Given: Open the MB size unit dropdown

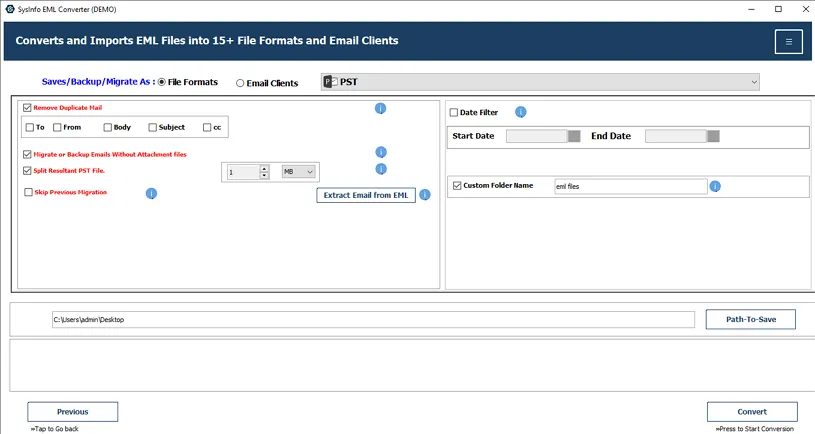Looking at the screenshot, I should coord(298,172).
